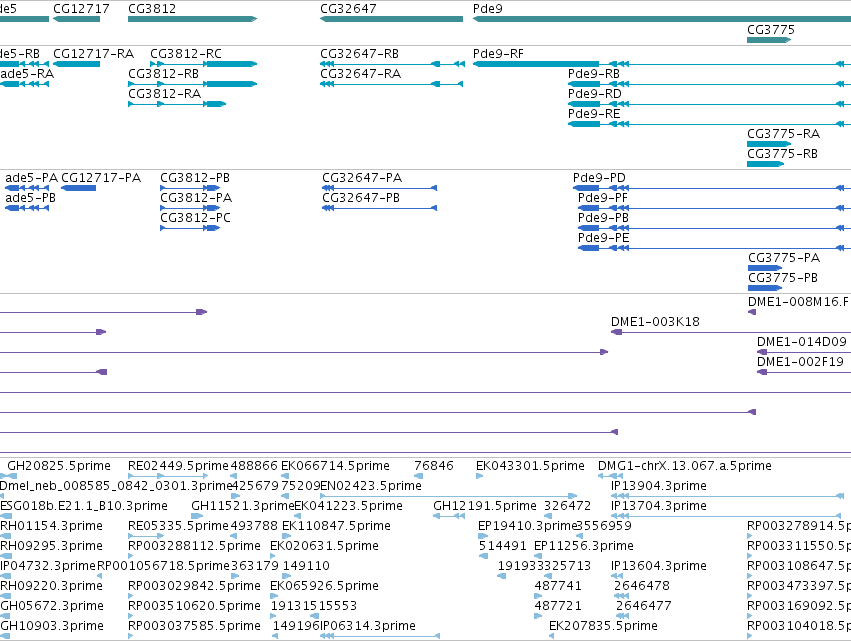
Task: Open the CG32647 gene label
Action: pos(348,9)
